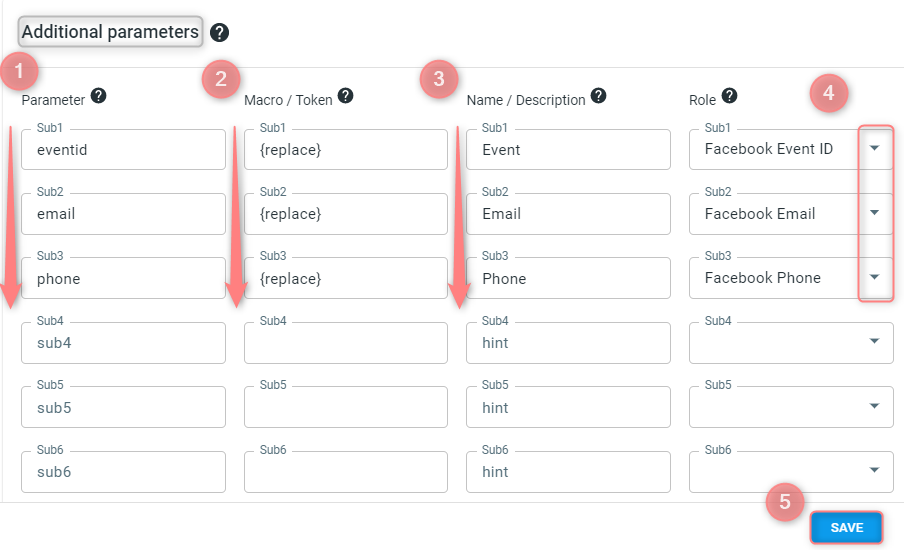Click the SAVE button

click(846, 528)
